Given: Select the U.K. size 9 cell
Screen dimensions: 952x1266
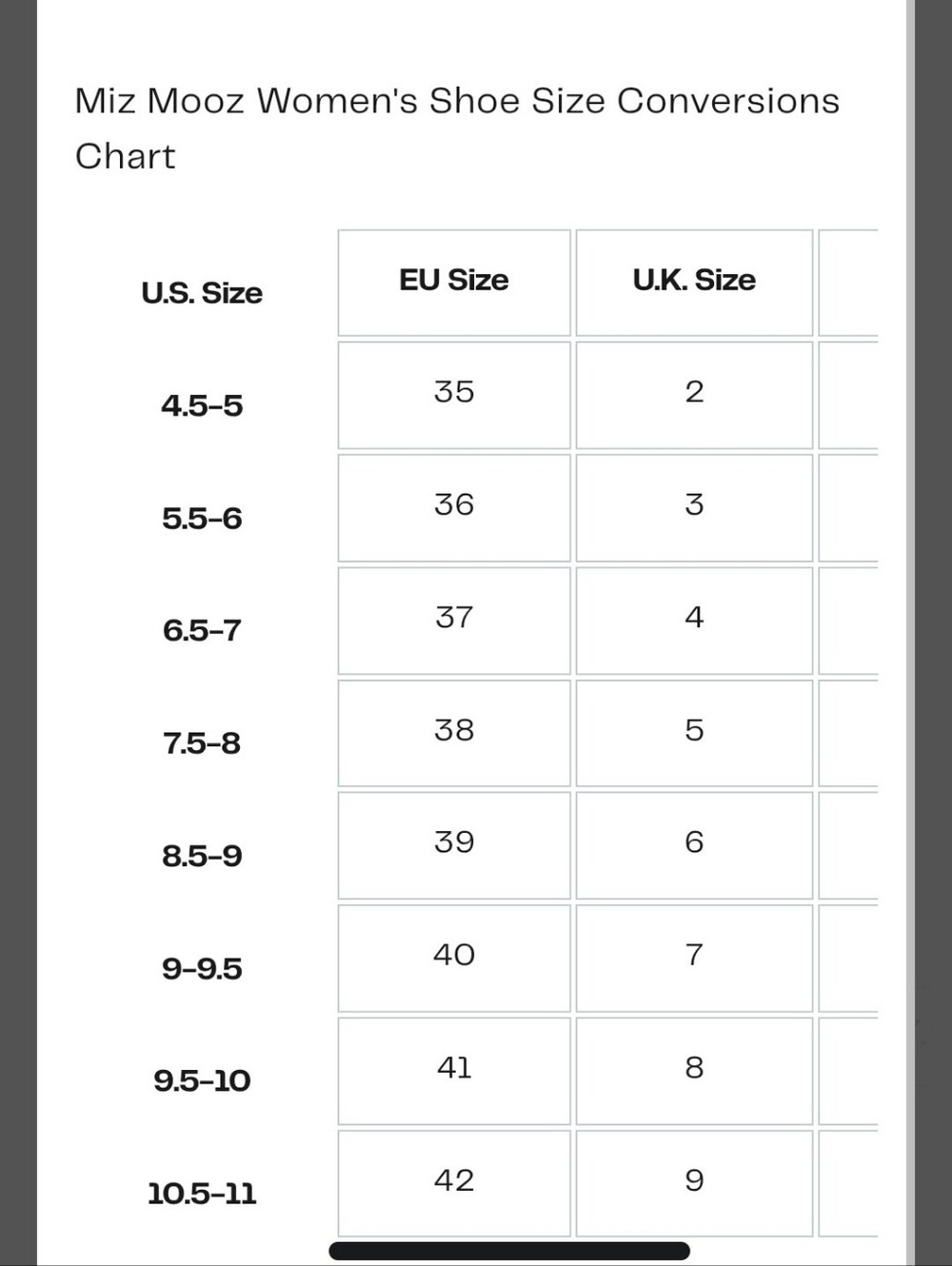Looking at the screenshot, I should click(x=694, y=1183).
